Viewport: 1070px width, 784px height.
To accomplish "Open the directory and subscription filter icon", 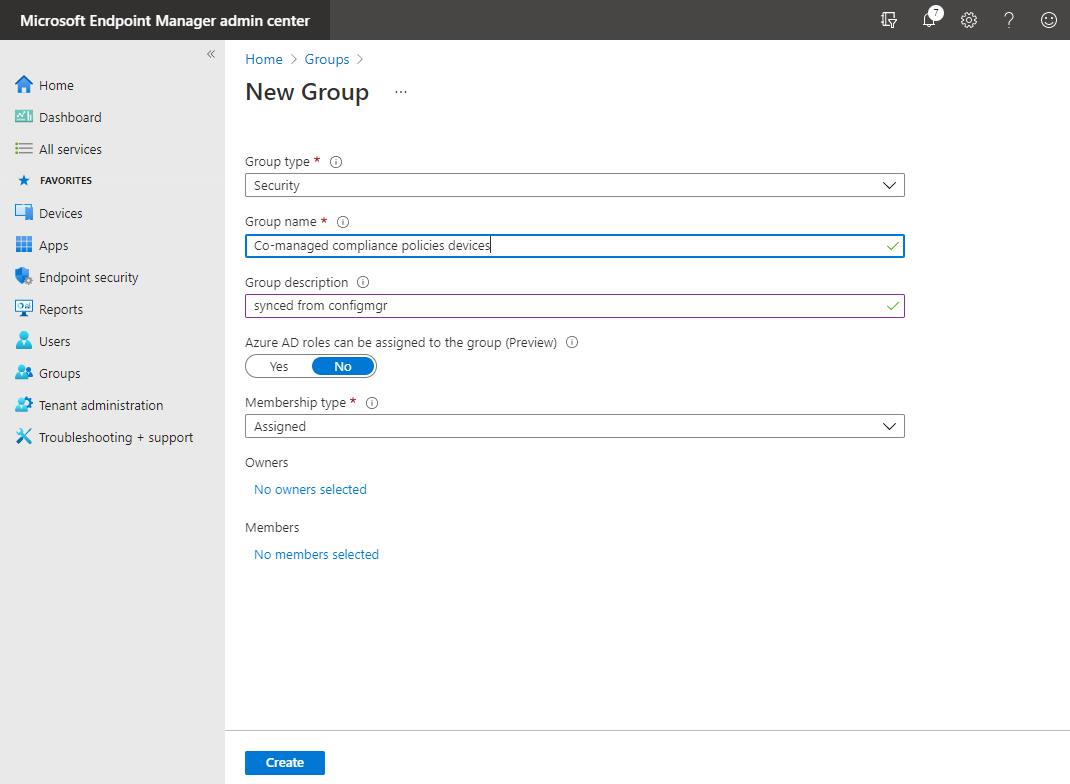I will [888, 20].
